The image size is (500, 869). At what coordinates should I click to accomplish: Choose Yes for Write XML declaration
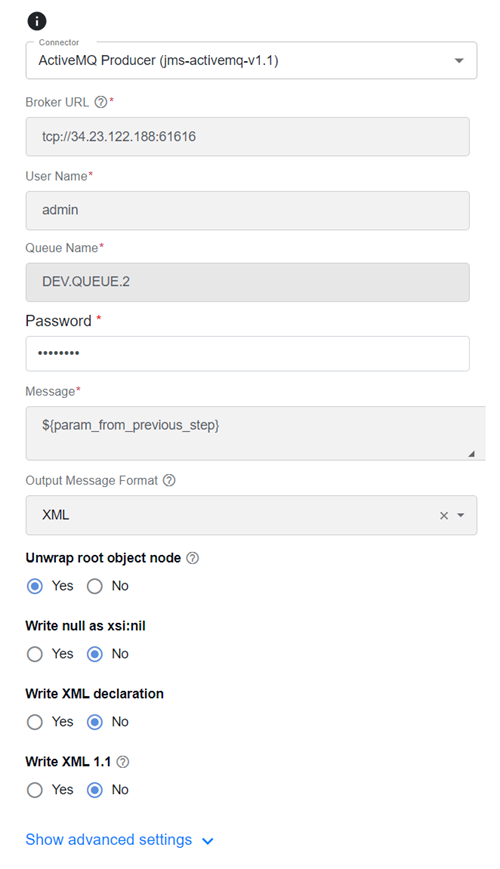35,722
